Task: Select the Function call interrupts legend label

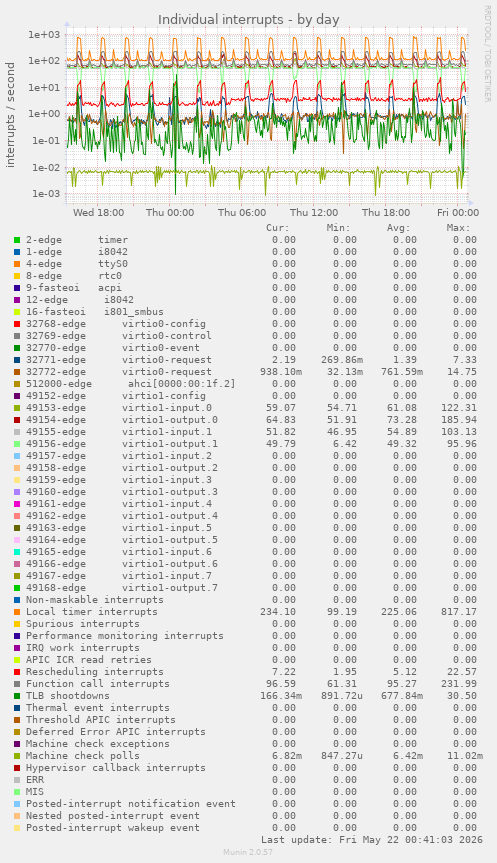Action: pos(98,684)
